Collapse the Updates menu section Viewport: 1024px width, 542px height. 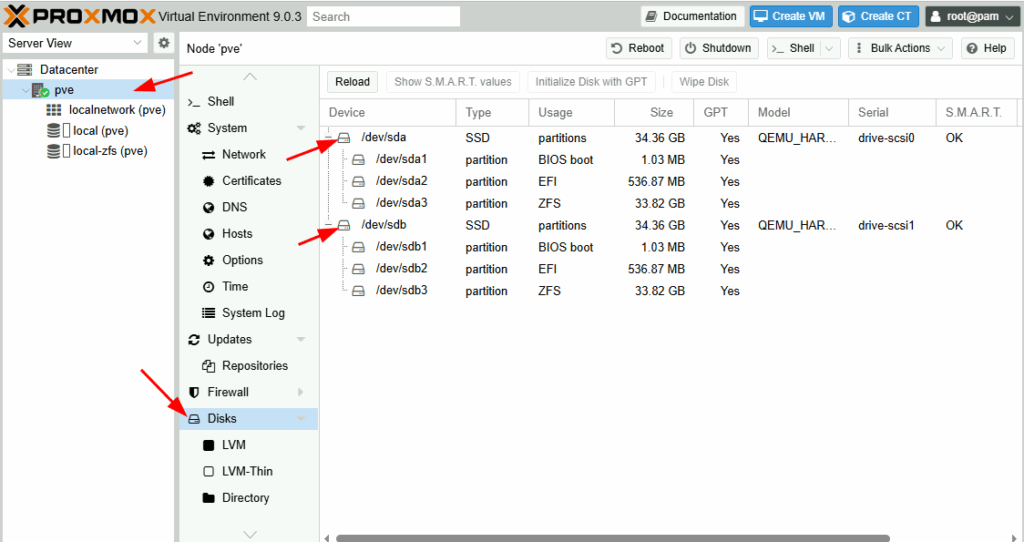(301, 339)
